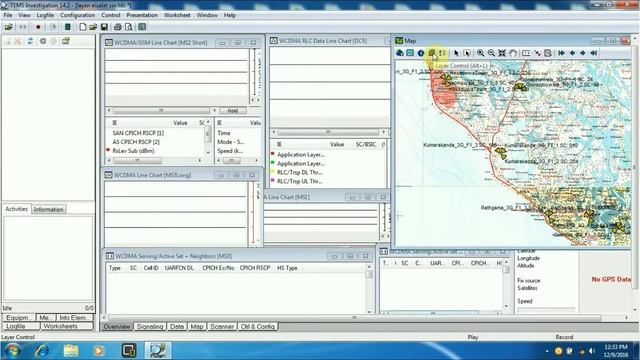Save workspace with the floppy disk icon
Image resolution: width=640 pixels, height=360 pixels.
coord(104,27)
